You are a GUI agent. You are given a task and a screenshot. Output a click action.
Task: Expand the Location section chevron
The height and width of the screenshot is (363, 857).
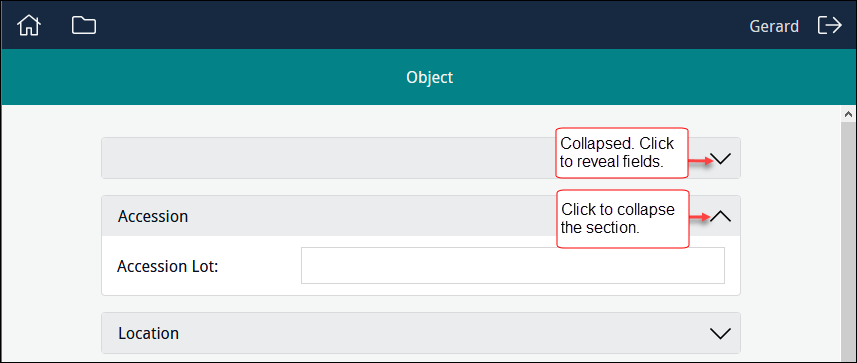pos(720,333)
